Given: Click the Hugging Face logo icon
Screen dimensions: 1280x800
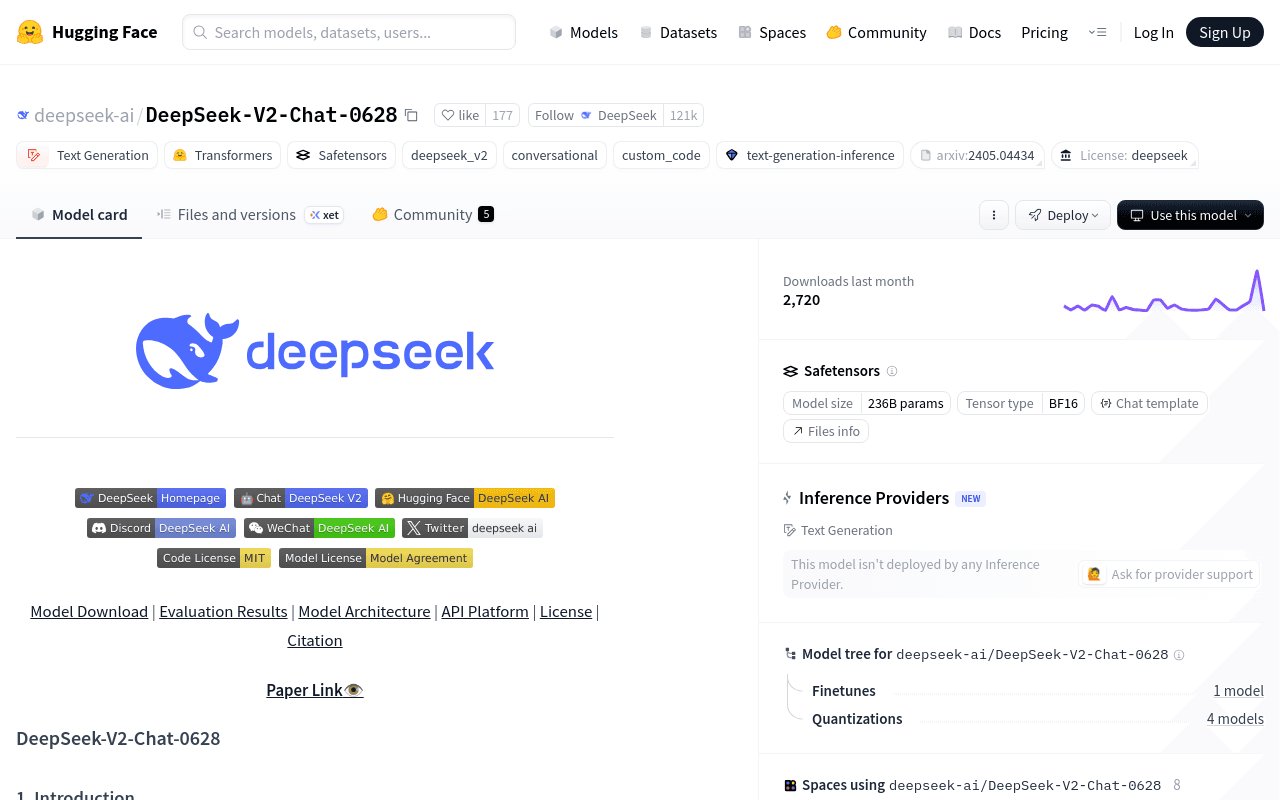Looking at the screenshot, I should pos(30,32).
